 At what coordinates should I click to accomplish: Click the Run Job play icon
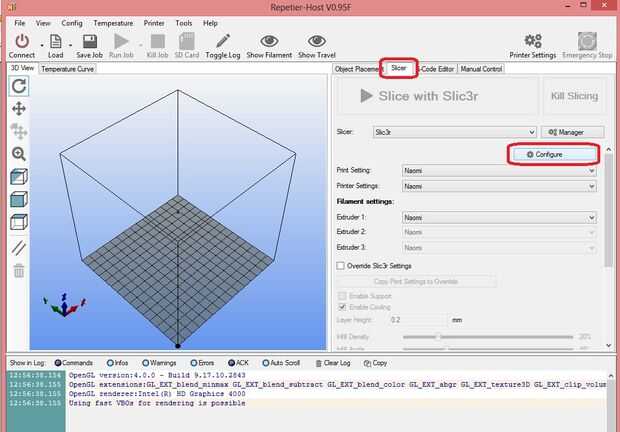[x=121, y=41]
